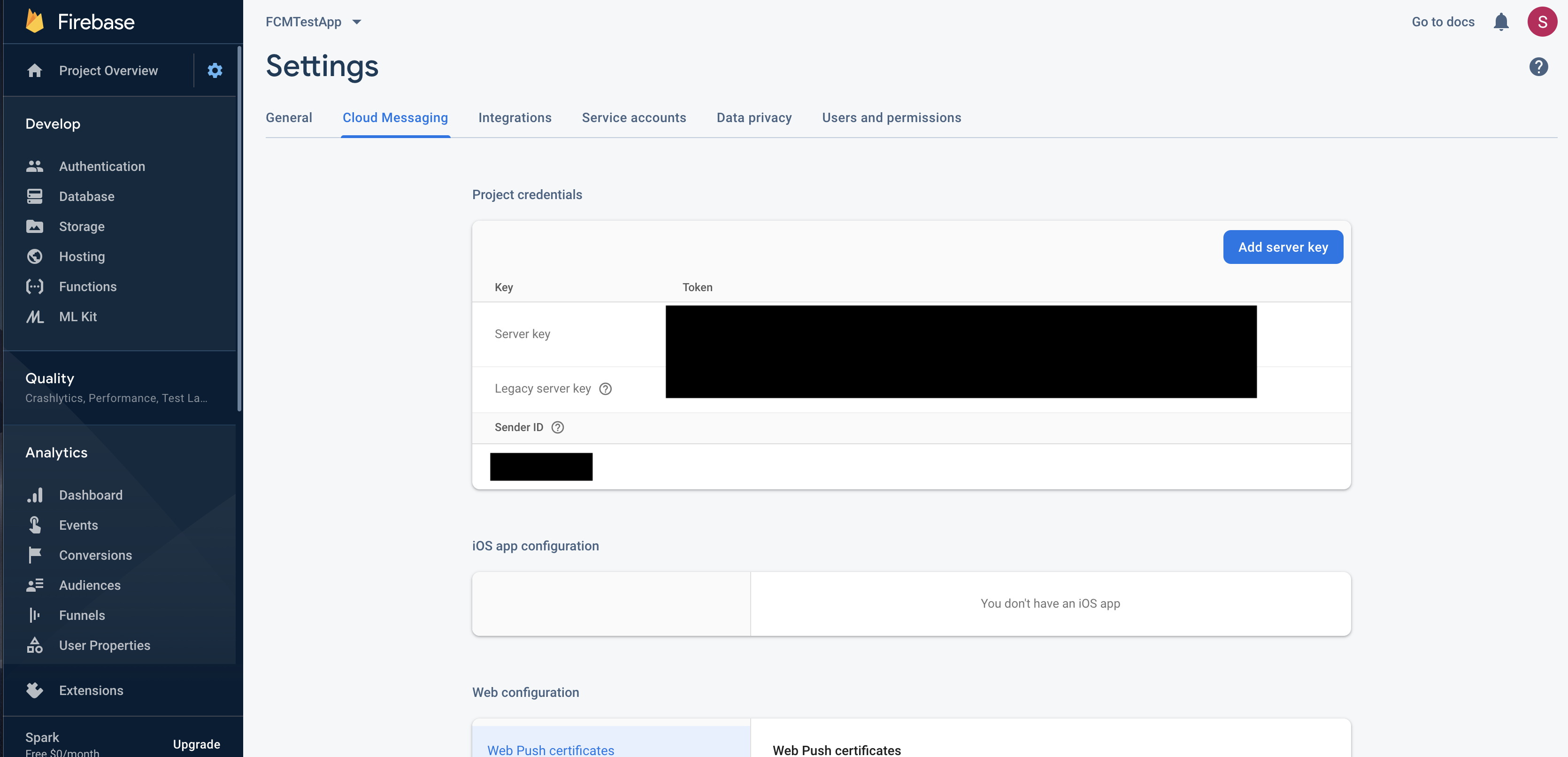Open Authentication from the sidebar
The width and height of the screenshot is (1568, 757).
102,166
